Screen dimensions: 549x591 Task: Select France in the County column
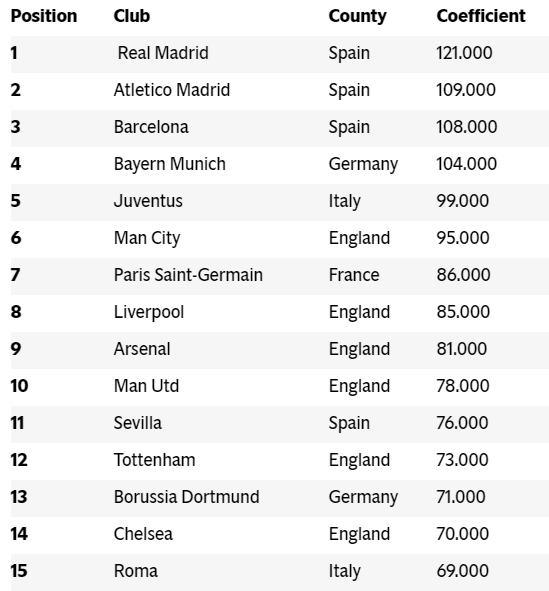[354, 274]
